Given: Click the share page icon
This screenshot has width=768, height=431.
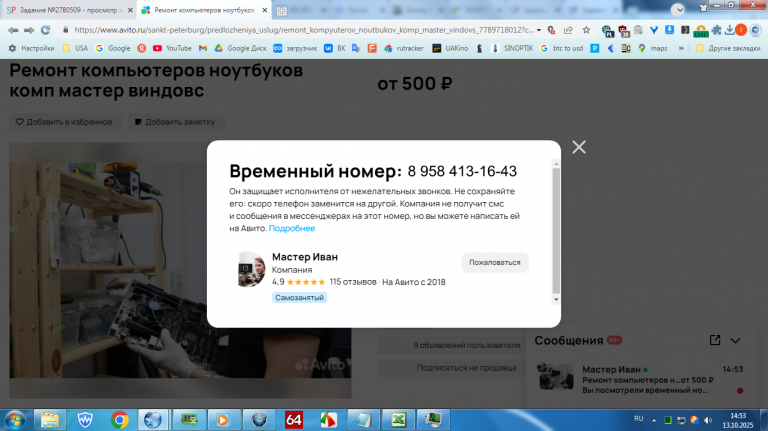Looking at the screenshot, I should coord(568,30).
